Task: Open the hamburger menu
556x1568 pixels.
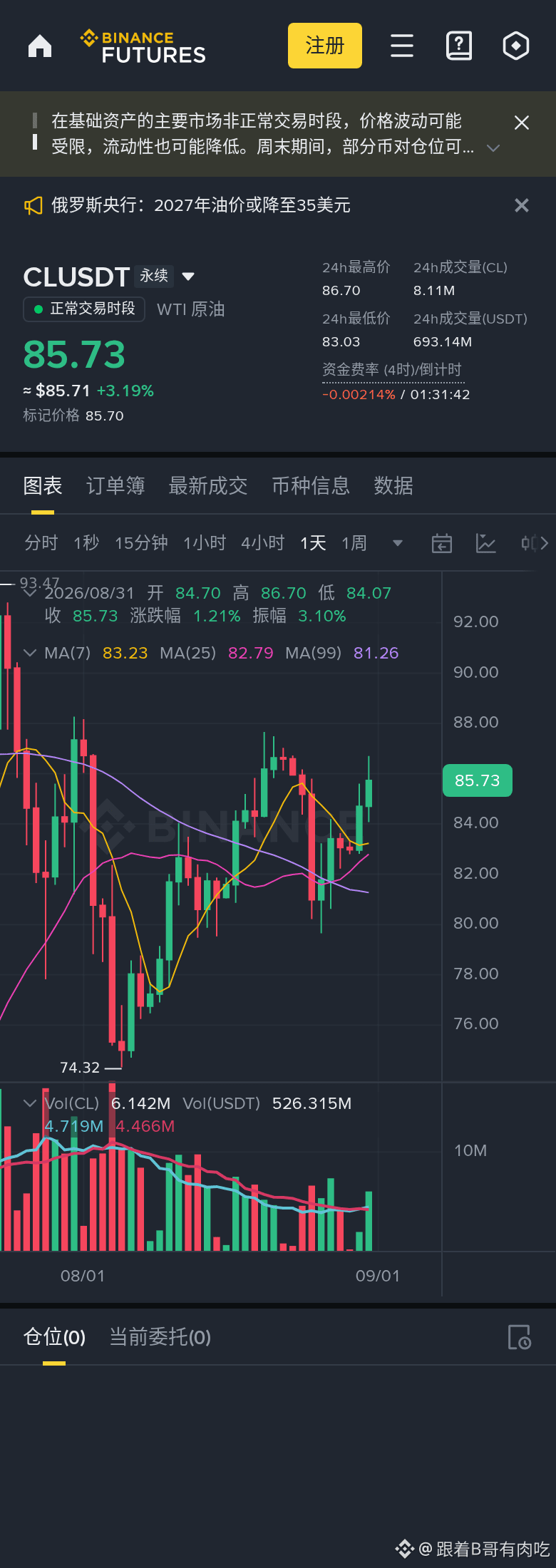Action: [x=402, y=46]
